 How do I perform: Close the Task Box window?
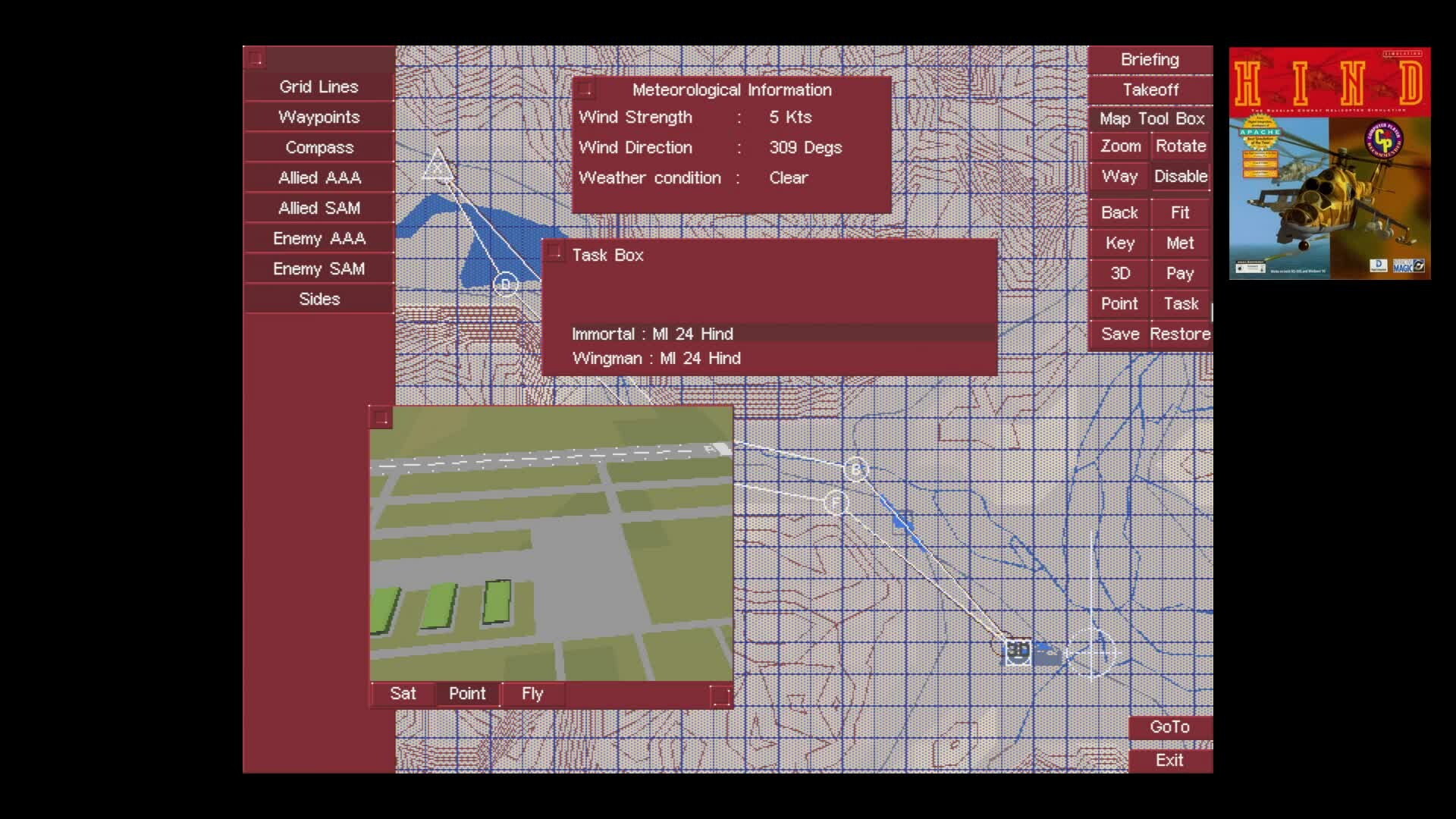[554, 253]
